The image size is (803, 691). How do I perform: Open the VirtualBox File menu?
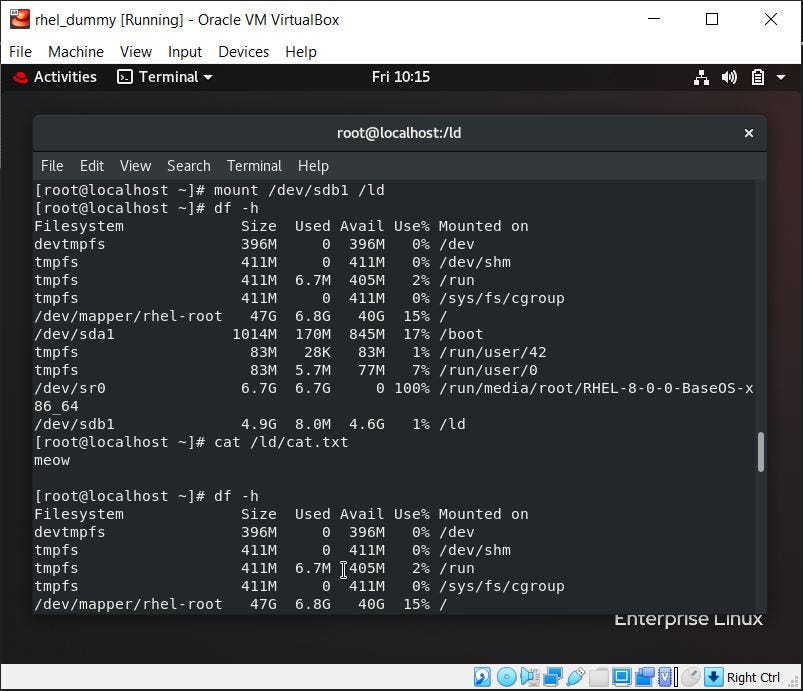coord(20,52)
